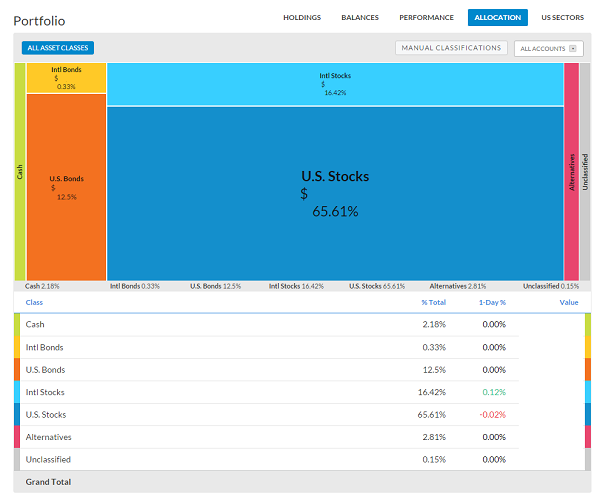The height and width of the screenshot is (500, 600).
Task: Select the green Cash strip
Action: click(19, 171)
